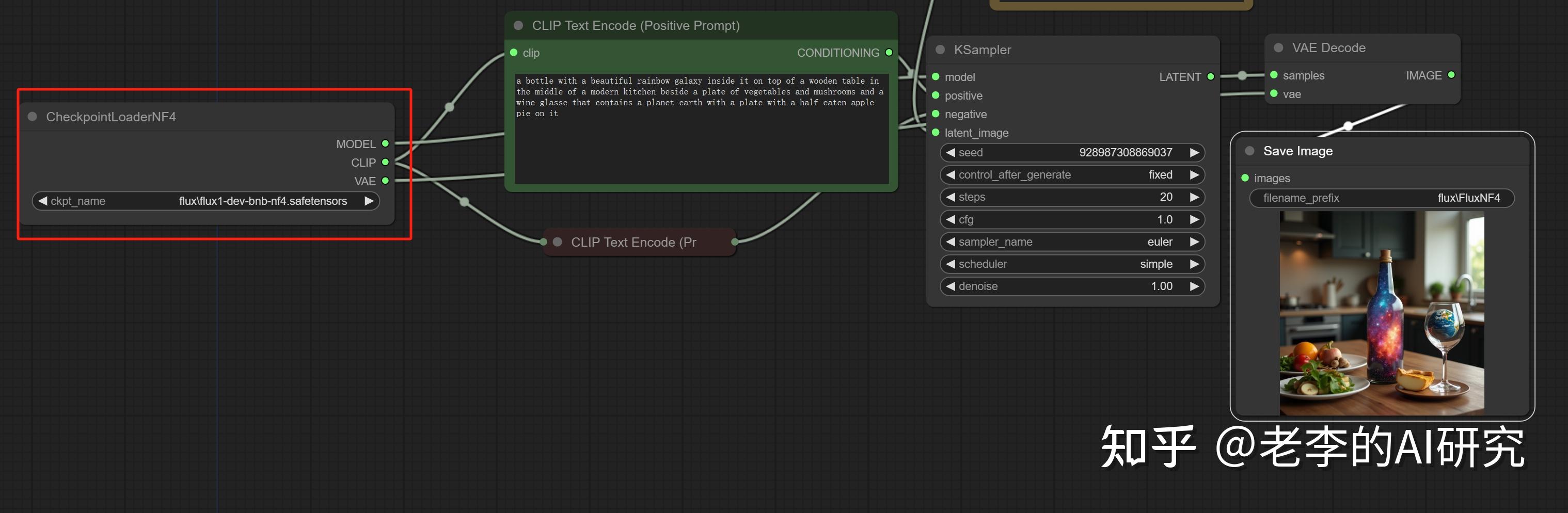1568x513 pixels.
Task: Click the next arrow on control_after_generate
Action: click(x=1194, y=174)
